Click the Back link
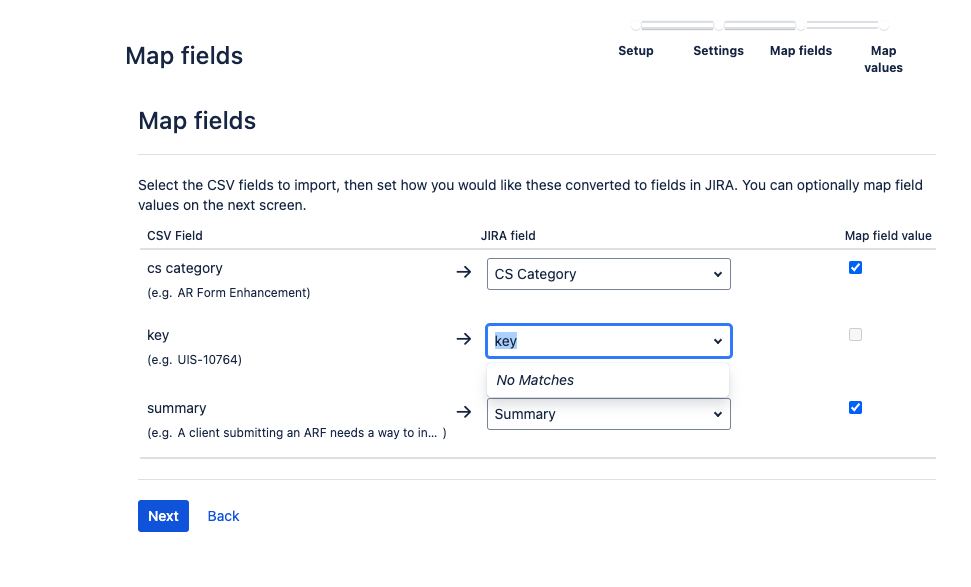The width and height of the screenshot is (971, 587). 222,516
